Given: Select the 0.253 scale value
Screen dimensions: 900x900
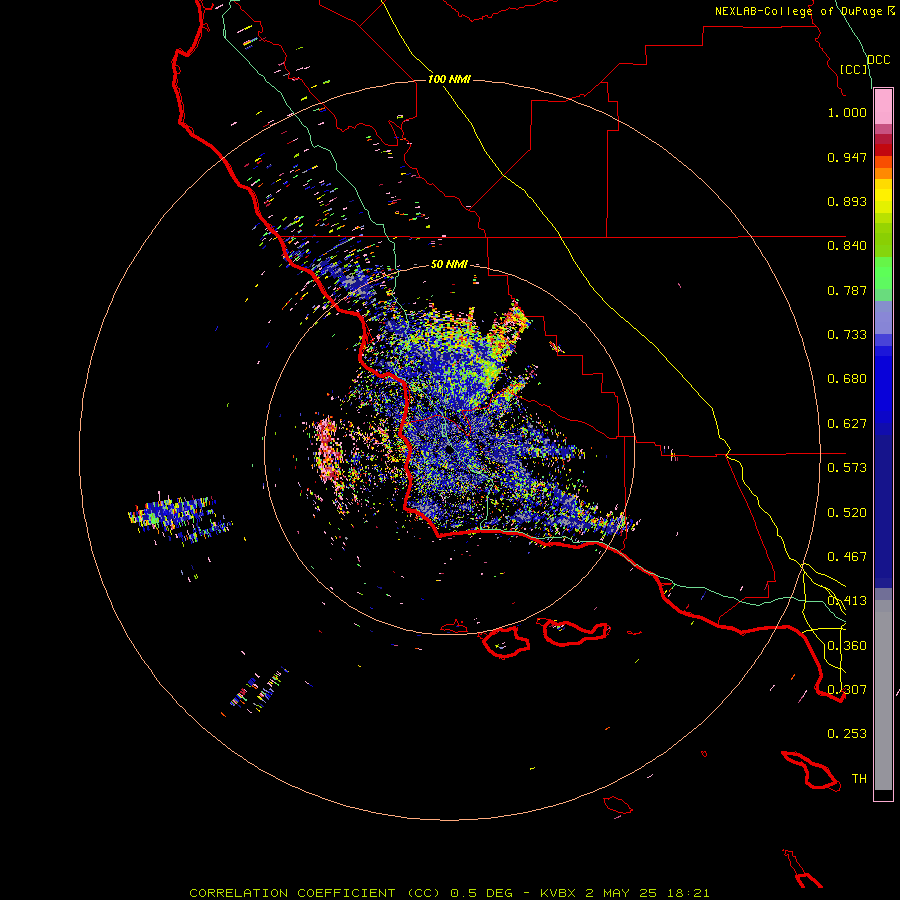Looking at the screenshot, I should coord(847,734).
